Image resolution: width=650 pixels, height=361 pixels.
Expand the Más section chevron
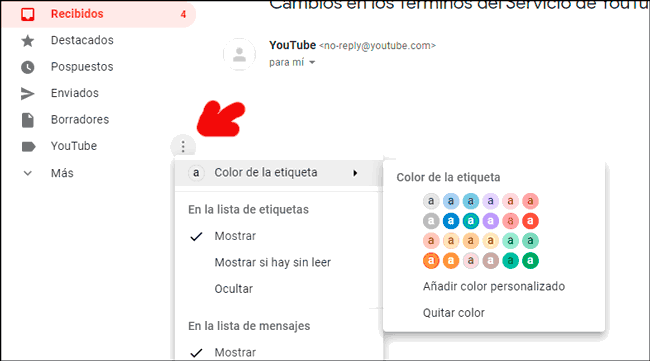click(x=27, y=173)
